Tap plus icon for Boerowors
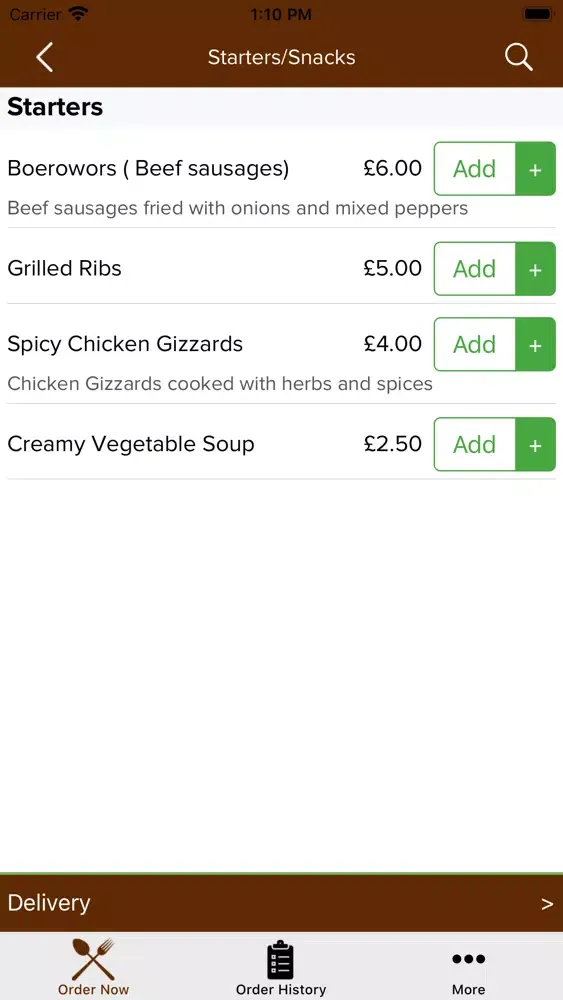The width and height of the screenshot is (563, 1000). click(536, 169)
